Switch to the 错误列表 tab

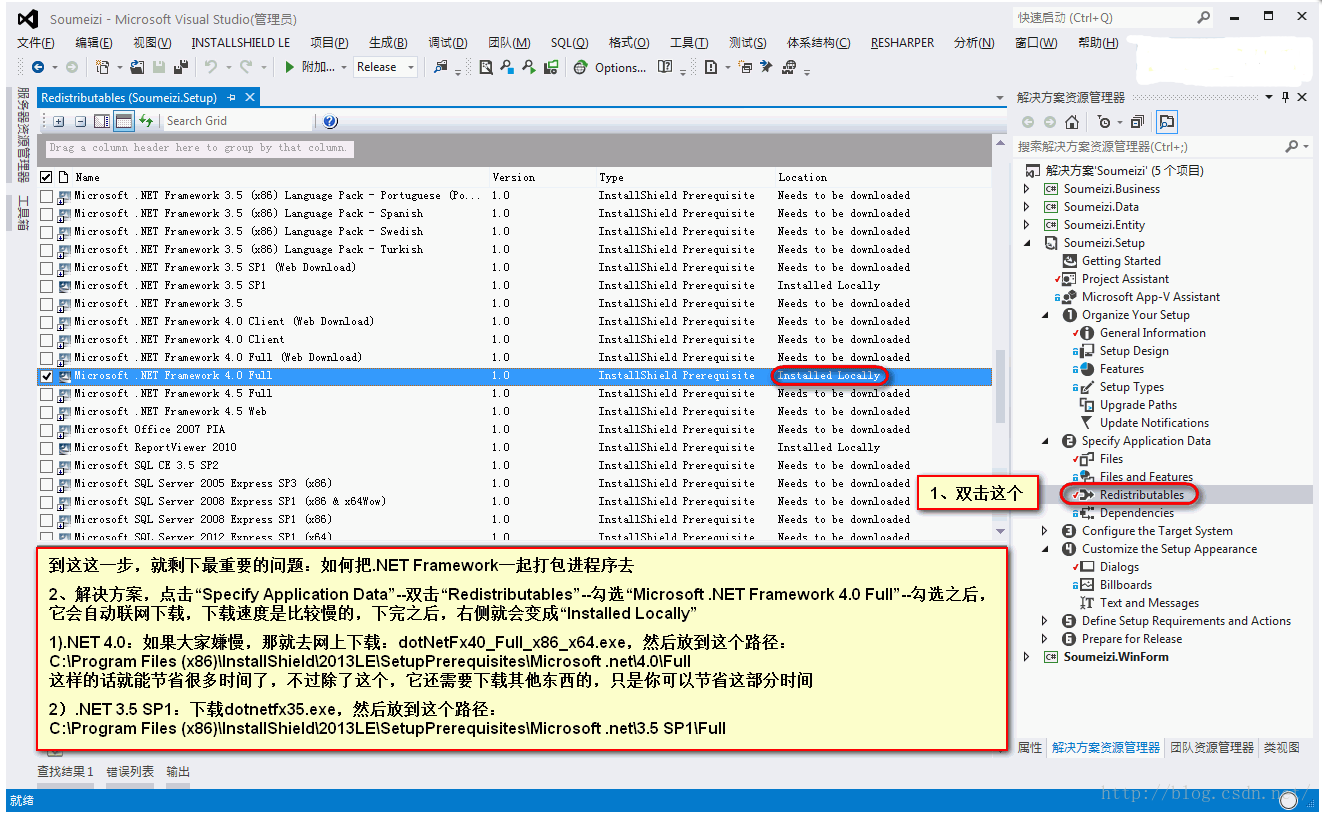point(130,772)
